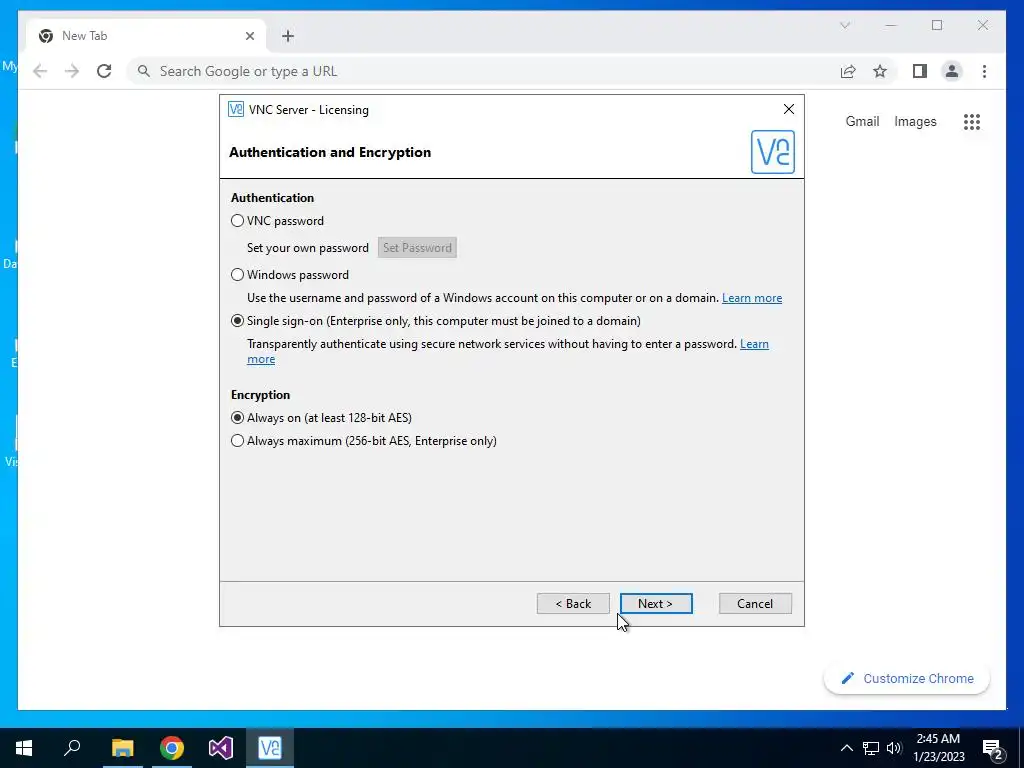Open the Windows Start menu
Image resolution: width=1024 pixels, height=768 pixels.
[24, 748]
